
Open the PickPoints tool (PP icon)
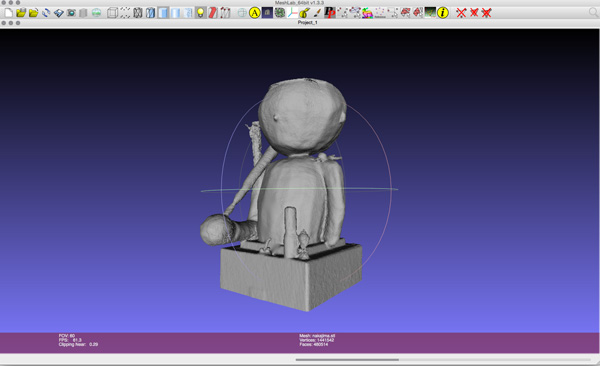pos(330,13)
